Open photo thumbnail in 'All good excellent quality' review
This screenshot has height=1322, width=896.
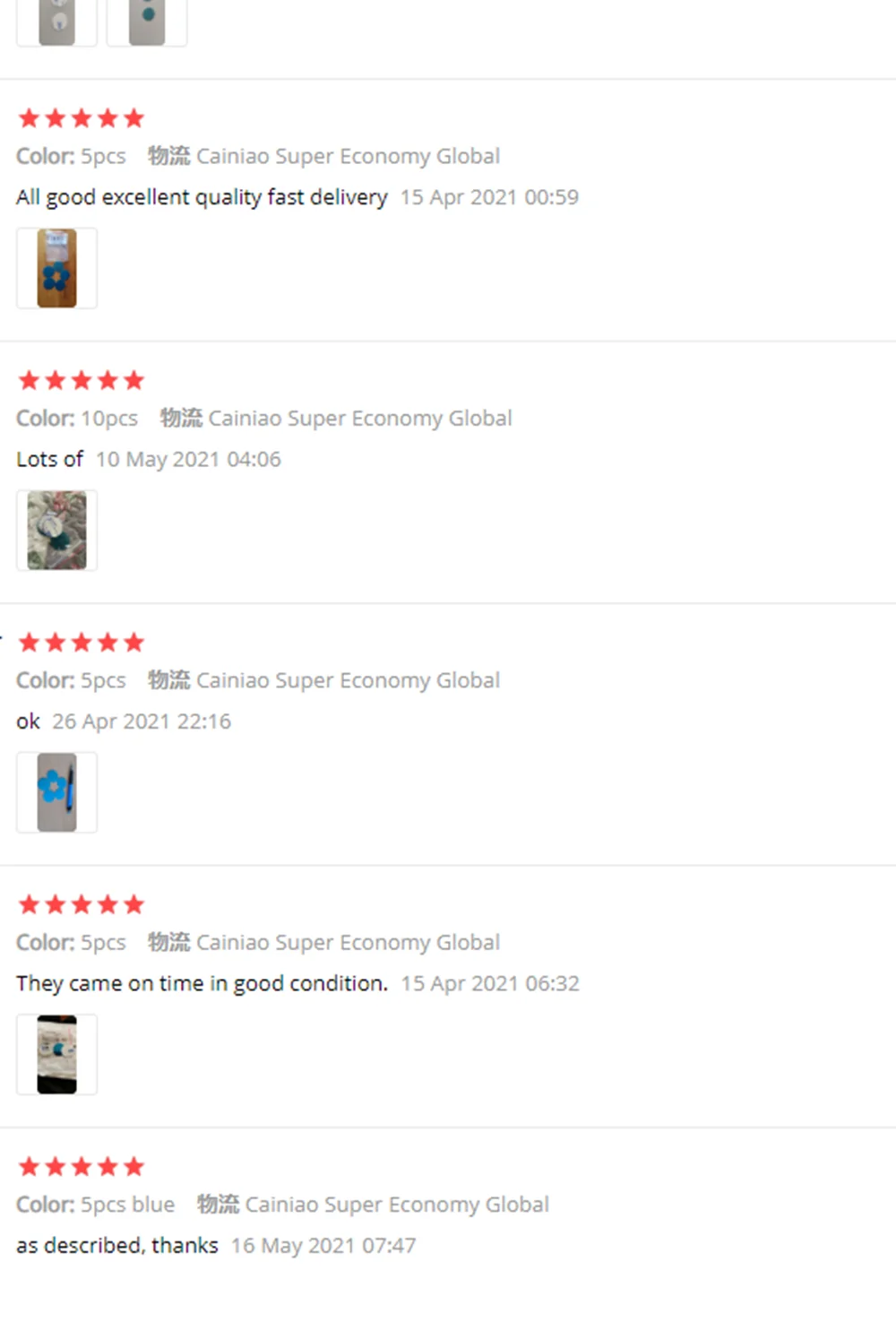56,268
